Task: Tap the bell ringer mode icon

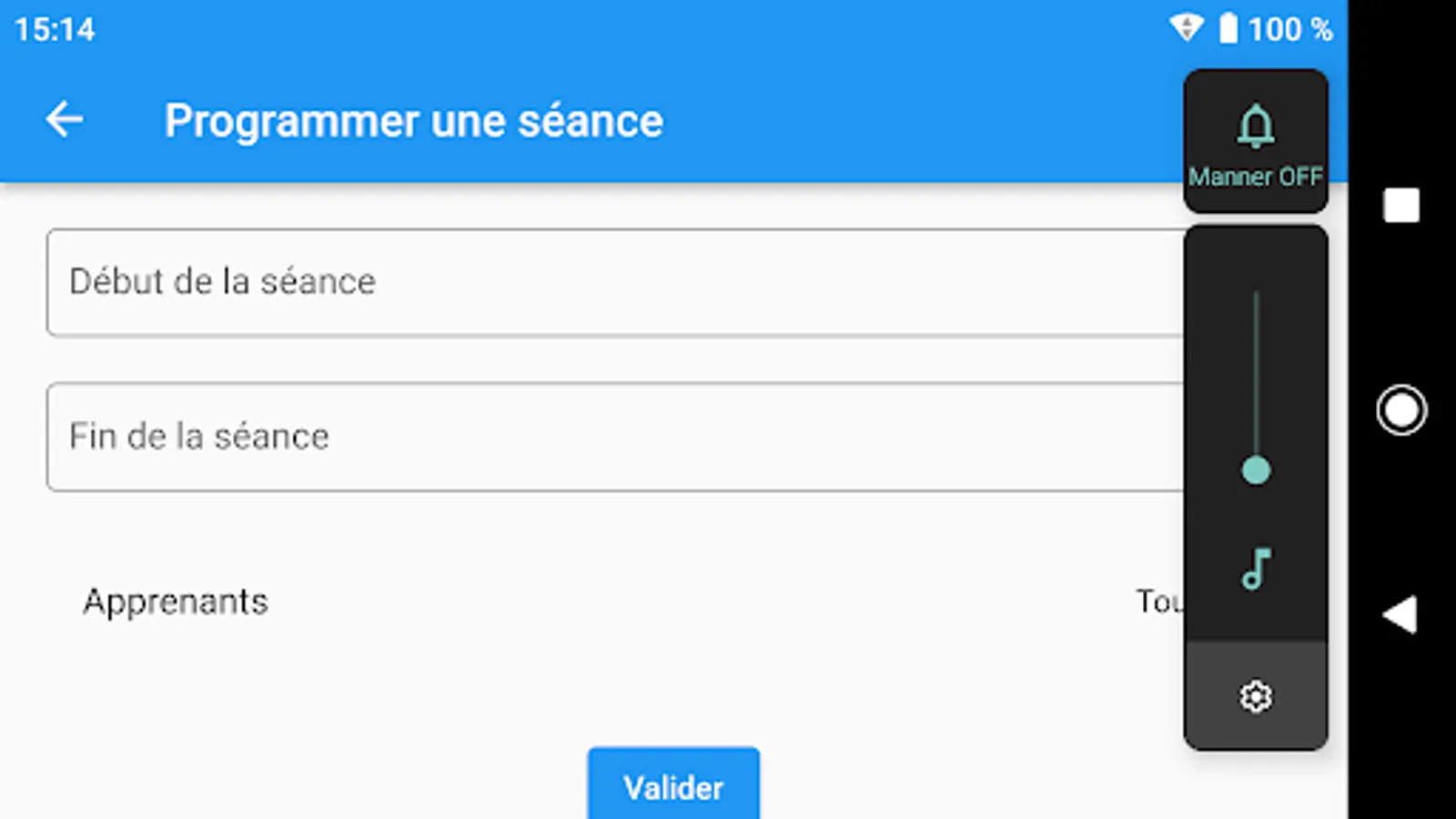Action: pos(1255,126)
